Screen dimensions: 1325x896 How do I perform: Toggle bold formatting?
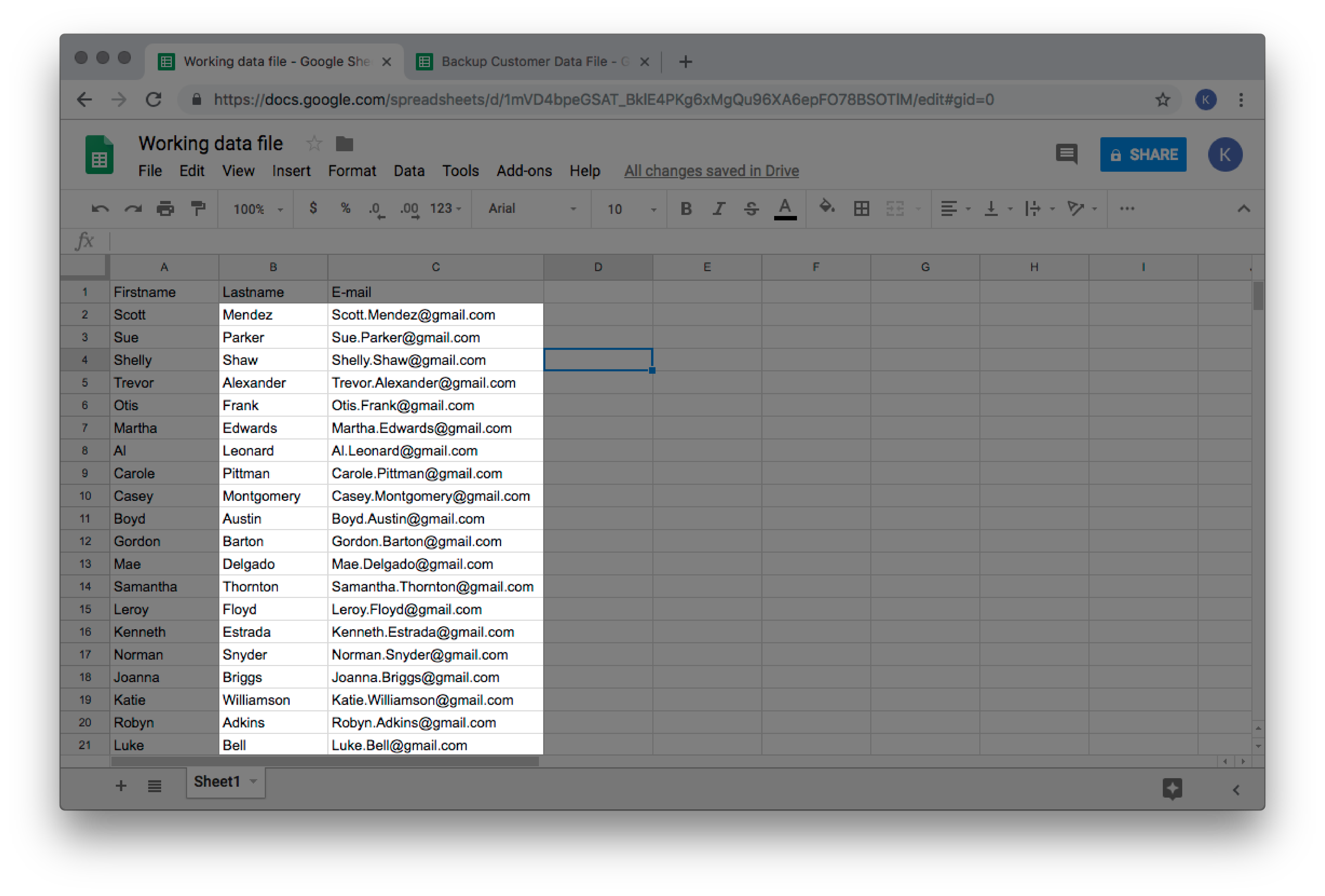(x=686, y=209)
